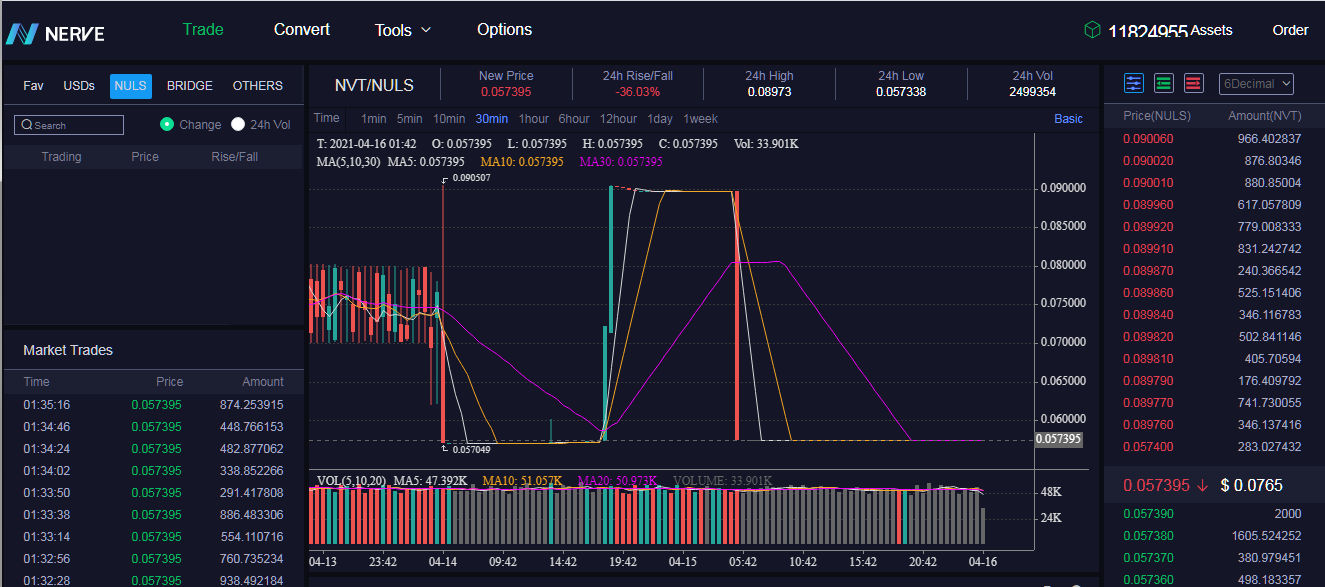
Task: Open the Time interval selector on the chart
Action: 327,118
